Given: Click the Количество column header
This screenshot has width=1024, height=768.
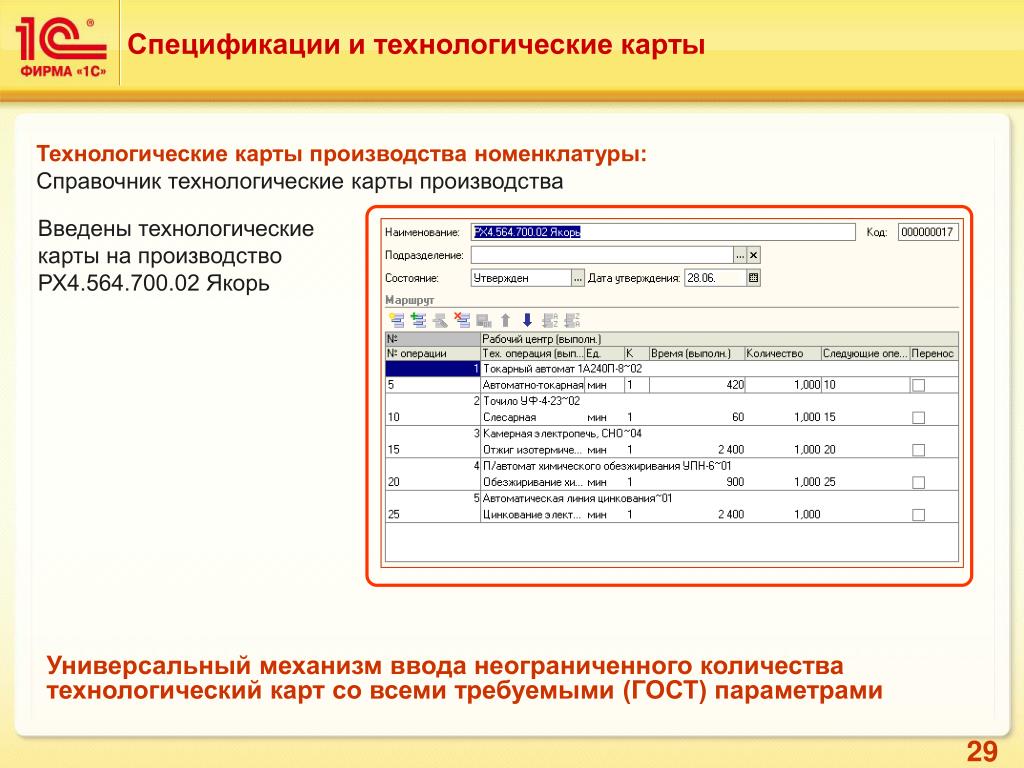Looking at the screenshot, I should coord(782,353).
